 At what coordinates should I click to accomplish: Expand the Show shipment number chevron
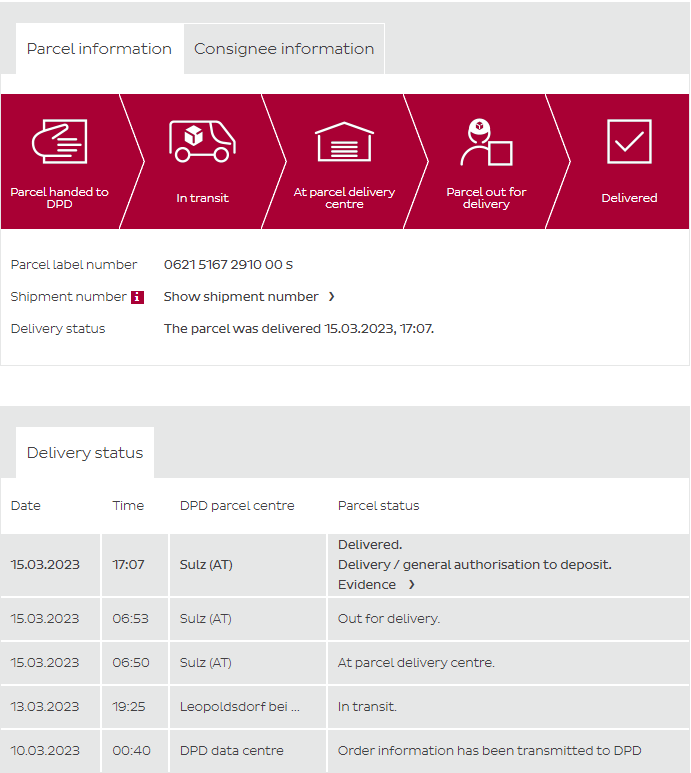coord(331,297)
